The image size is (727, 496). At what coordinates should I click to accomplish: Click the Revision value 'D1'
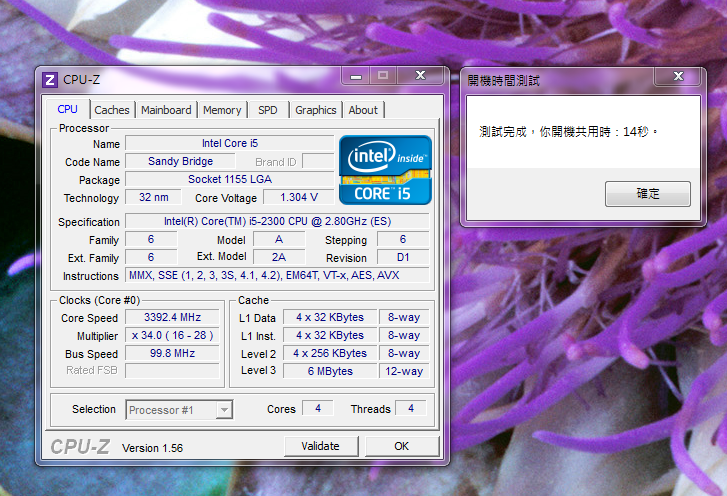click(403, 257)
